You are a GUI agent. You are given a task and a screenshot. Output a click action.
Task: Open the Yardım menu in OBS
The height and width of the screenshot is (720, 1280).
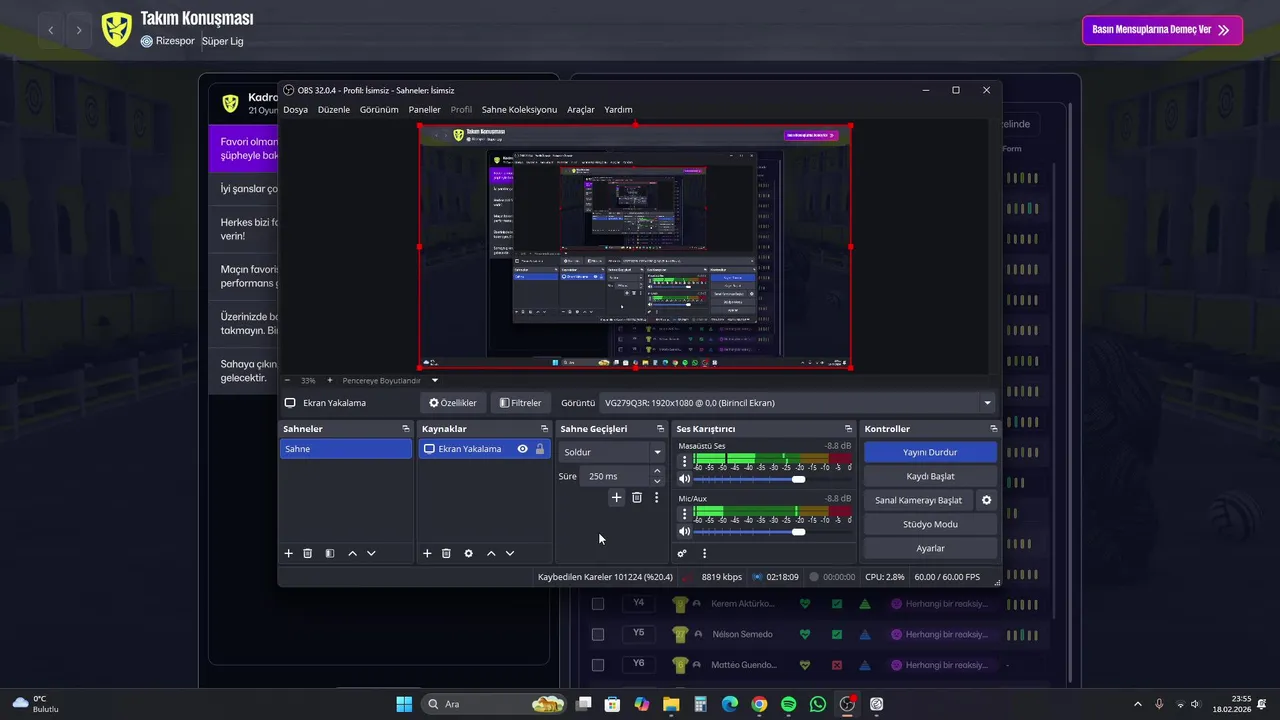click(618, 110)
